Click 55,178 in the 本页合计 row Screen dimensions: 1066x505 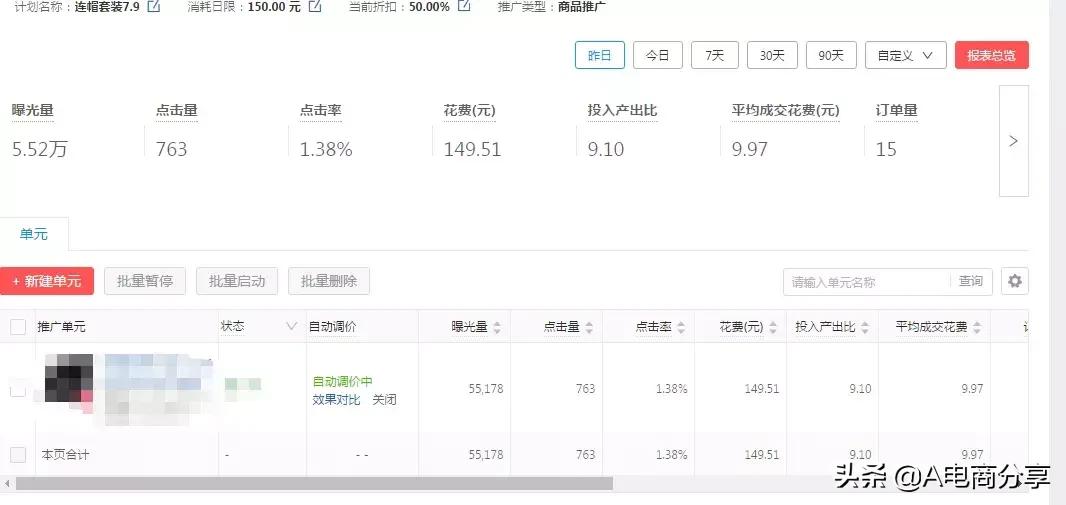pyautogui.click(x=486, y=455)
